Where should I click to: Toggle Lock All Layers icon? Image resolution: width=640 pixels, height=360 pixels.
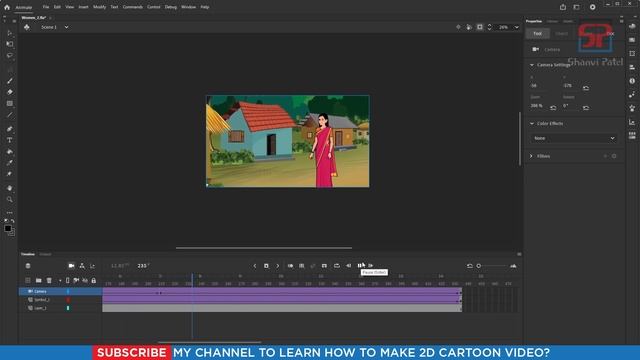pos(93,280)
